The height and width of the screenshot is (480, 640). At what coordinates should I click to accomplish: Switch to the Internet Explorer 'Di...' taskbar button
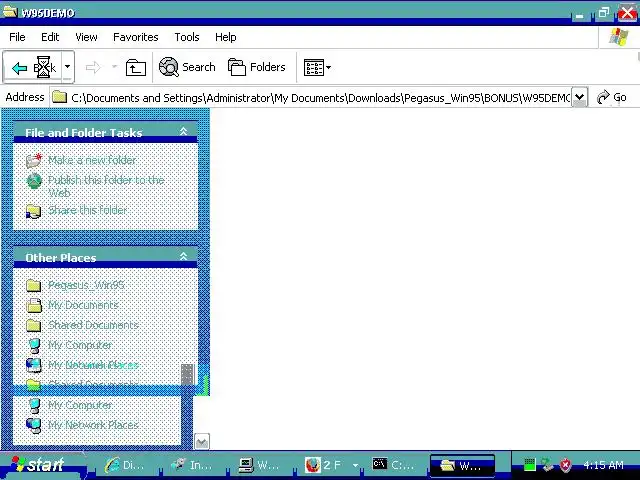[x=125, y=465]
